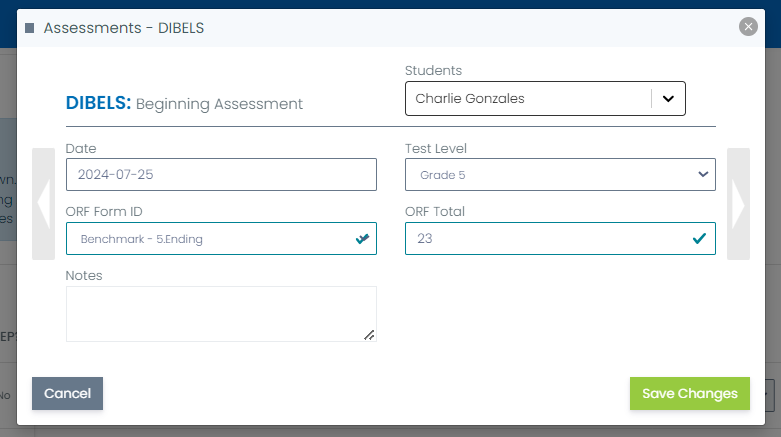Close the Assessments DIBELS dialog
Viewport: 781px width, 437px height.
748,26
